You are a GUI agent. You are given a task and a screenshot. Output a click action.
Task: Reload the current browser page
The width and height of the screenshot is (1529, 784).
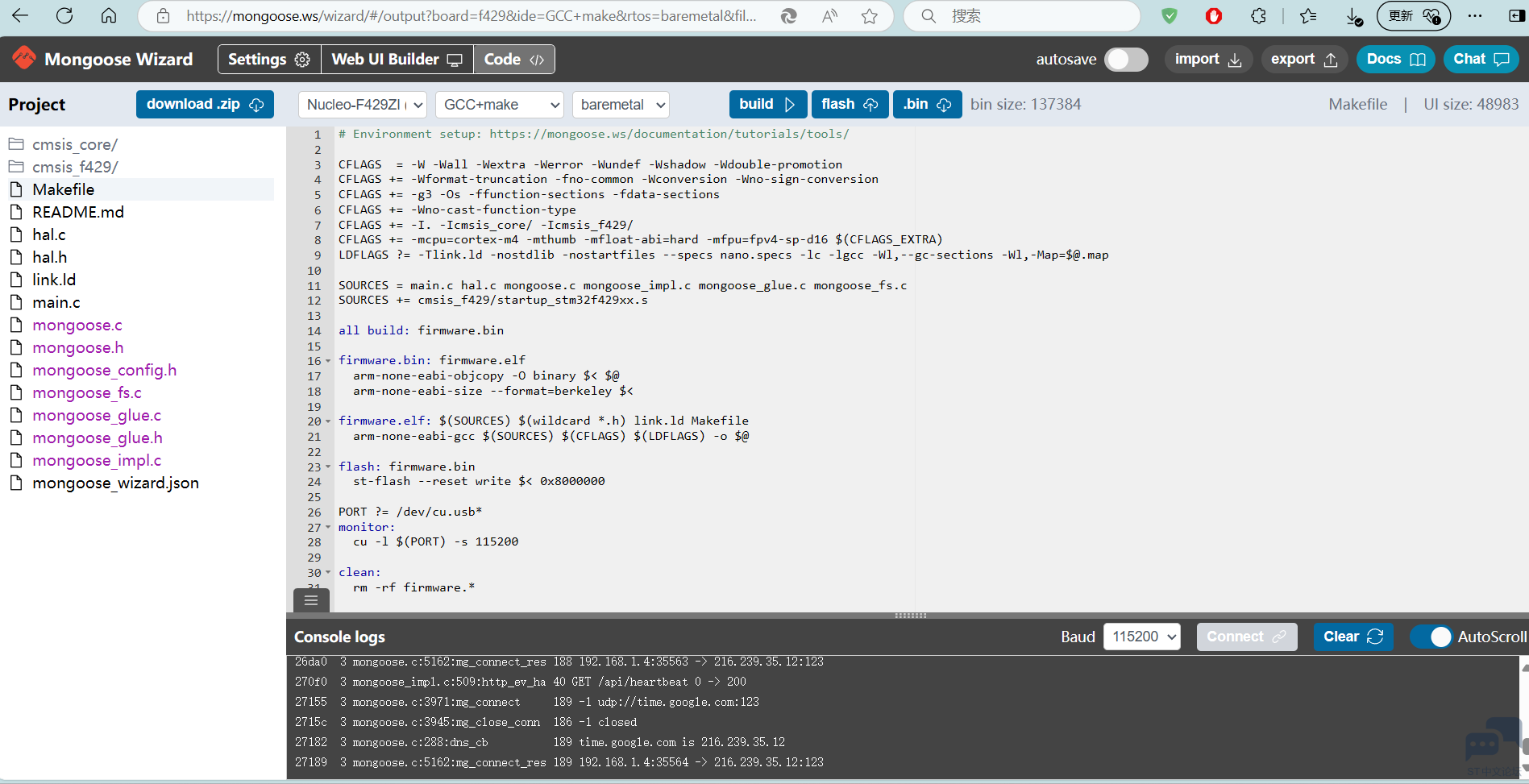(x=64, y=16)
